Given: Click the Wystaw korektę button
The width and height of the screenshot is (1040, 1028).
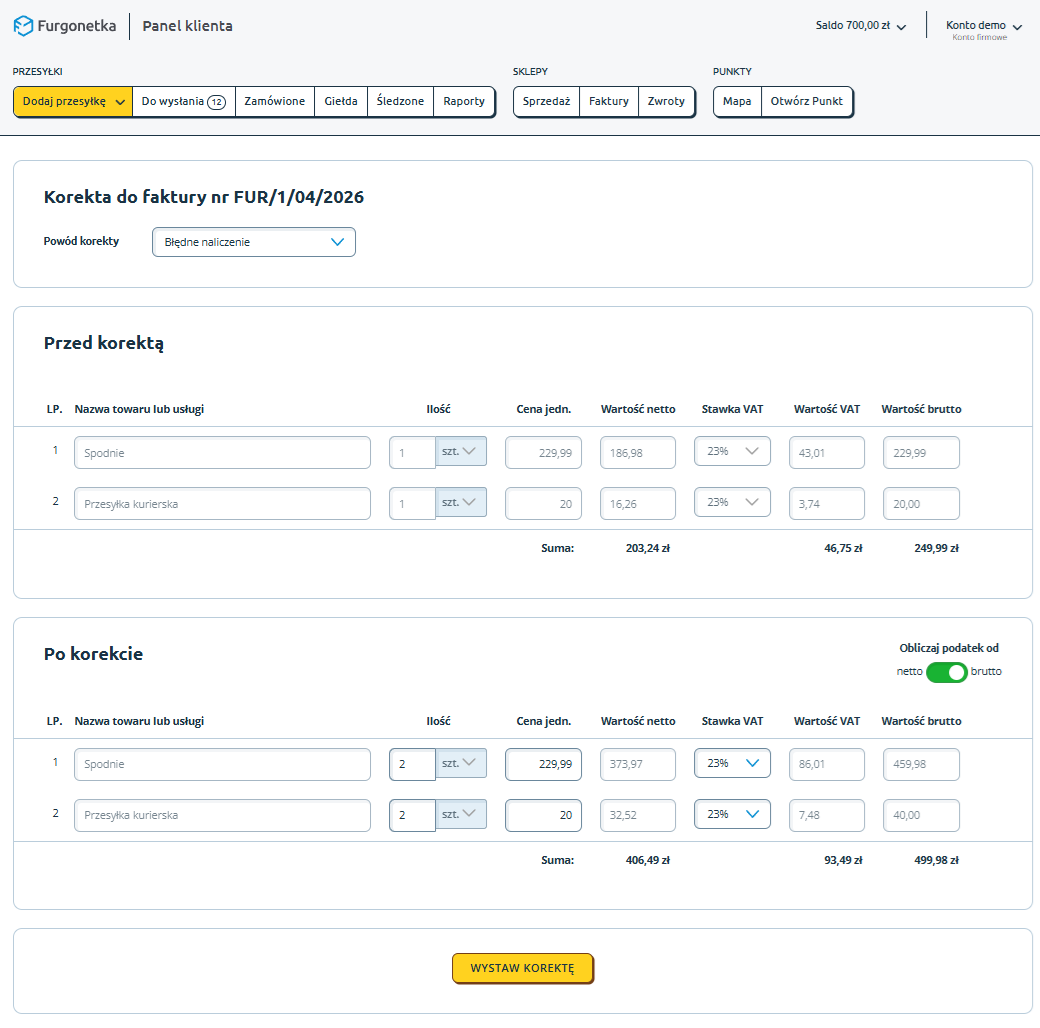Looking at the screenshot, I should (x=522, y=968).
